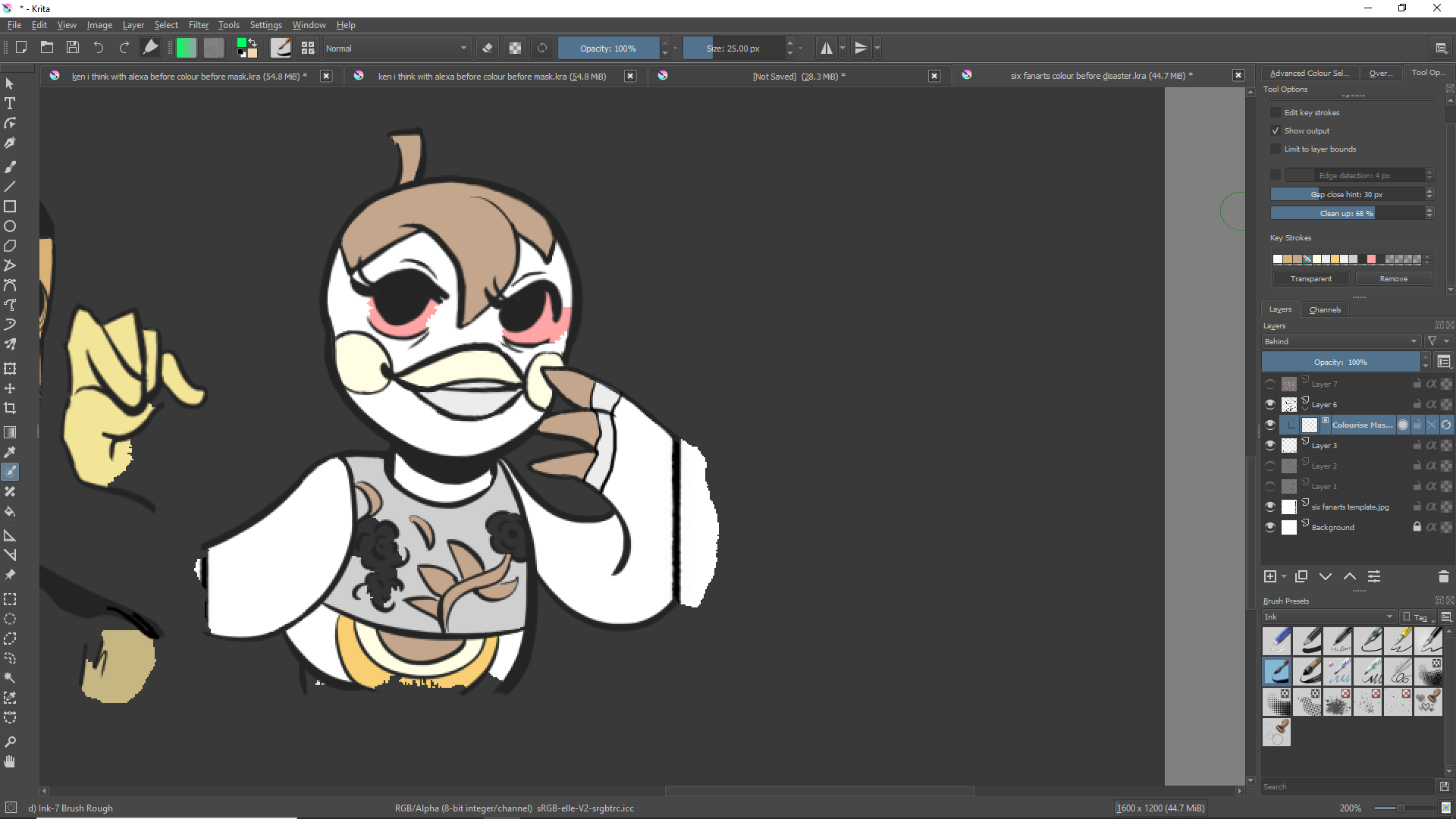
Task: Open an existing file from toolbar
Action: click(47, 48)
